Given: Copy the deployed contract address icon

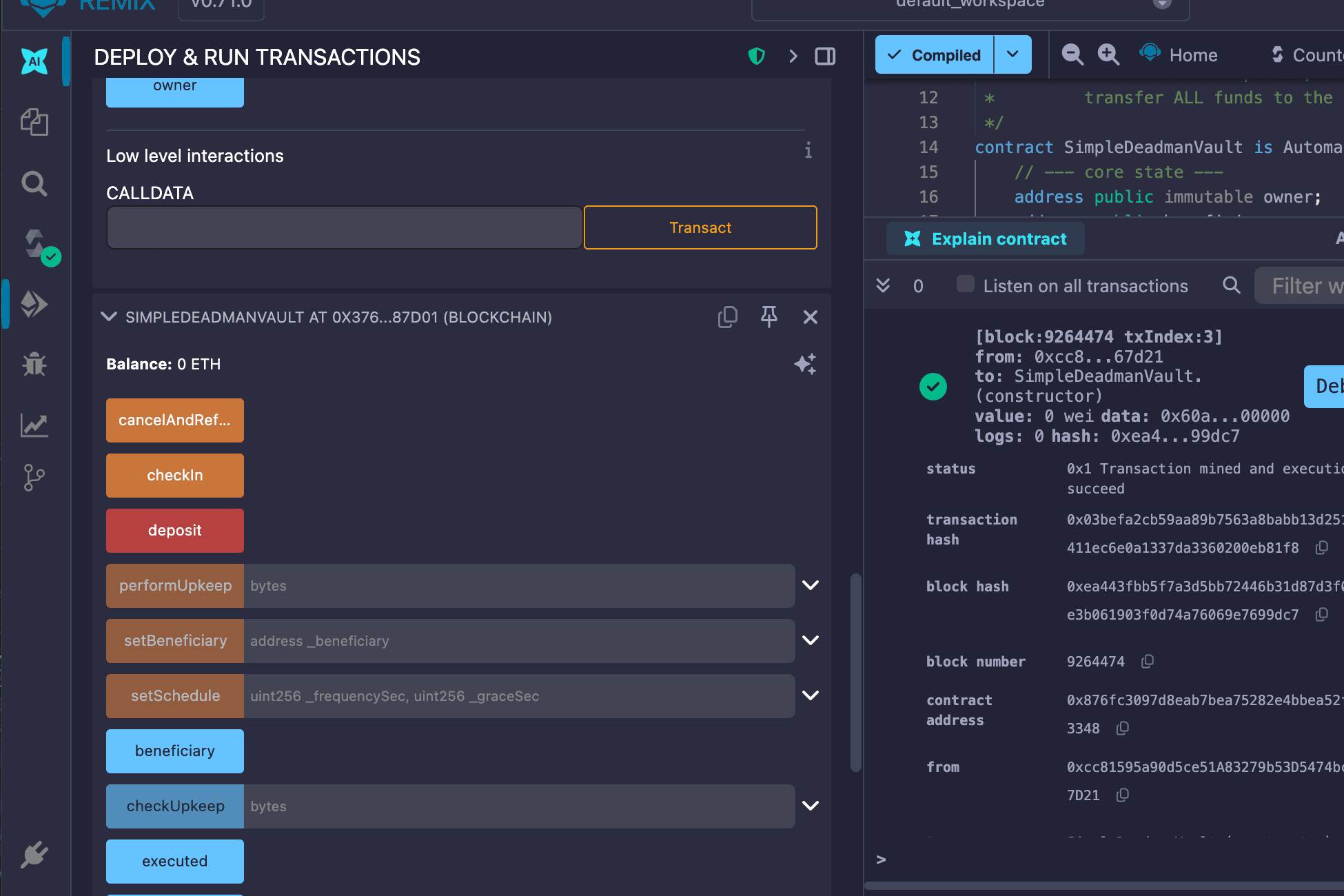Looking at the screenshot, I should (728, 317).
